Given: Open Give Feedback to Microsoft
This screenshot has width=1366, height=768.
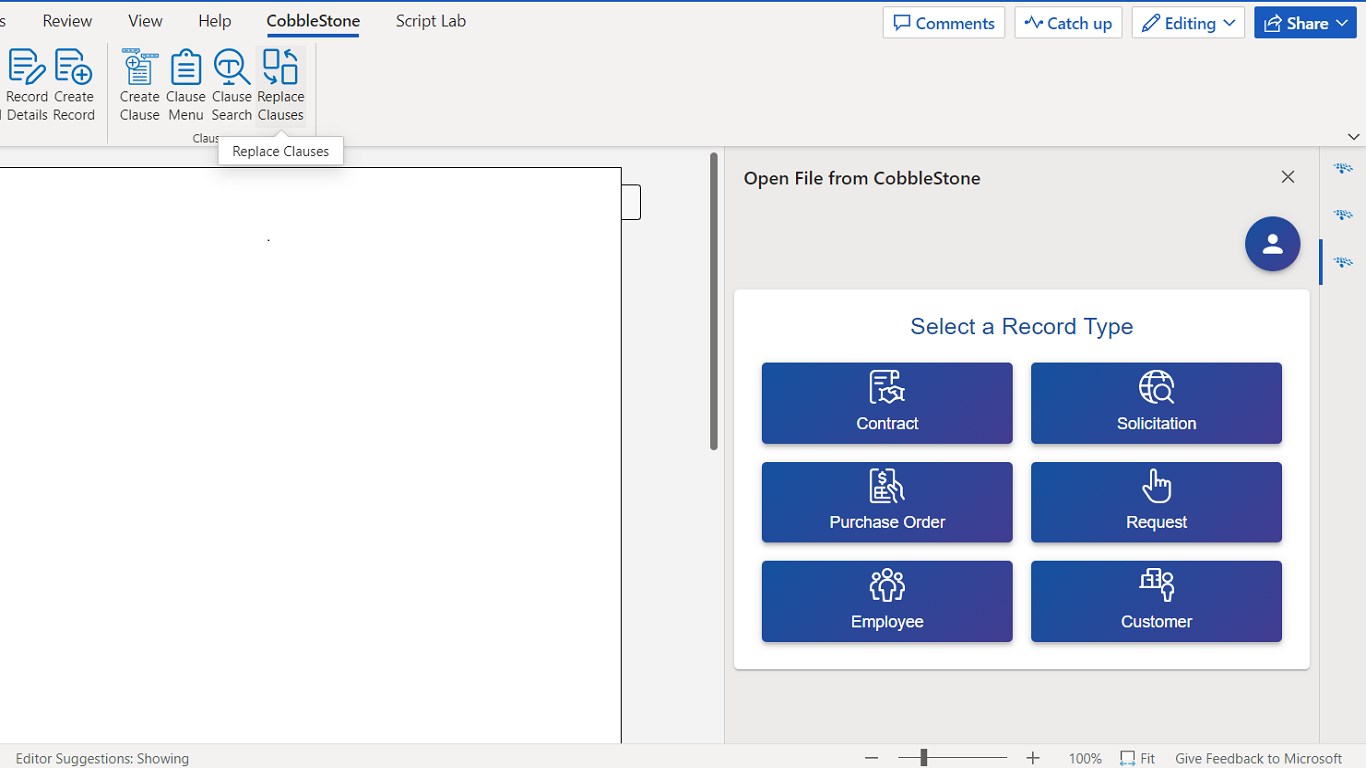Looking at the screenshot, I should pyautogui.click(x=1258, y=758).
